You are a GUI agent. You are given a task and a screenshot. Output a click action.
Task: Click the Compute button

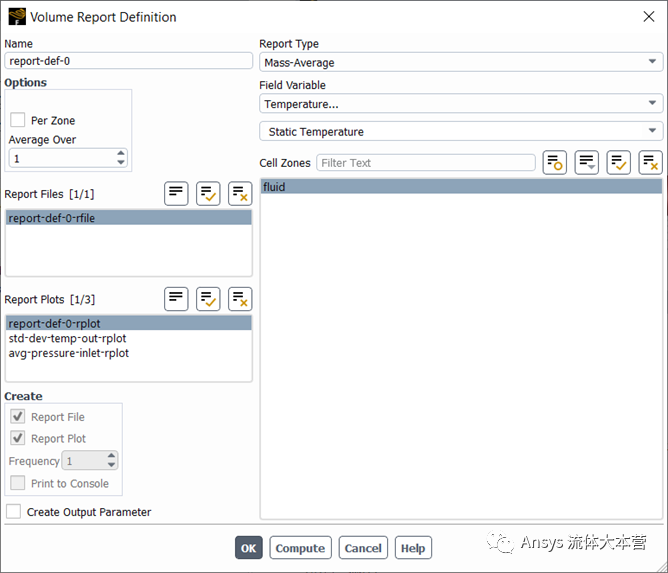tap(300, 548)
